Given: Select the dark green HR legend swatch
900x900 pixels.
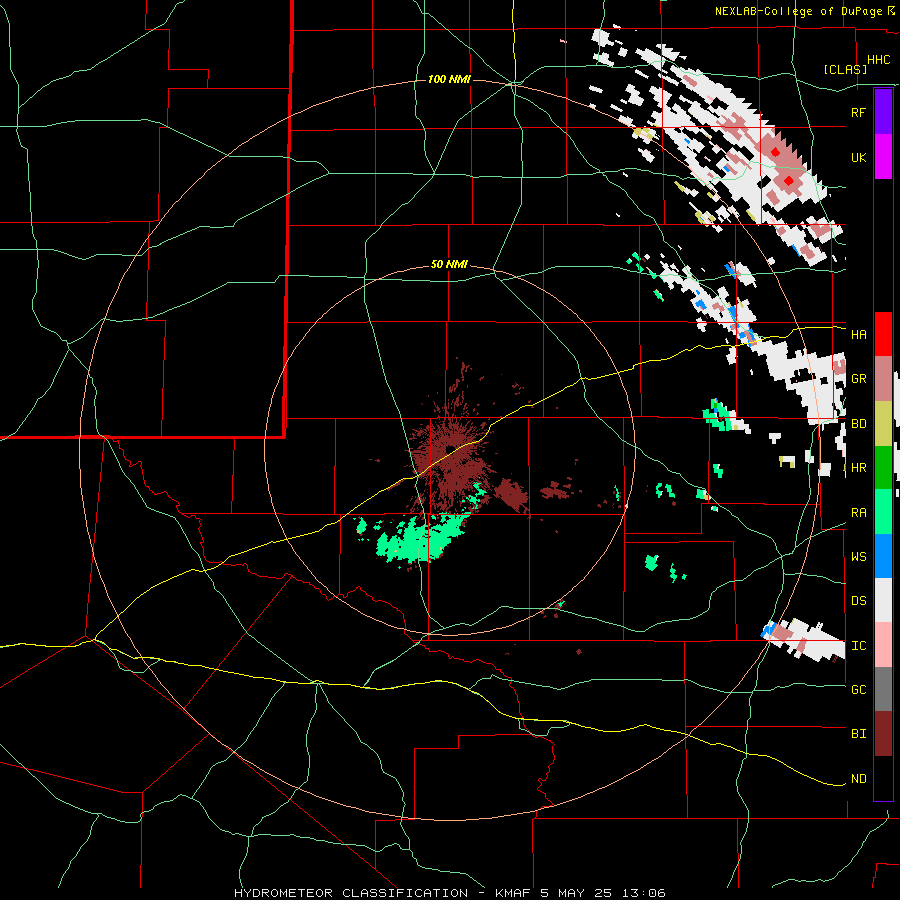Looking at the screenshot, I should [x=883, y=468].
